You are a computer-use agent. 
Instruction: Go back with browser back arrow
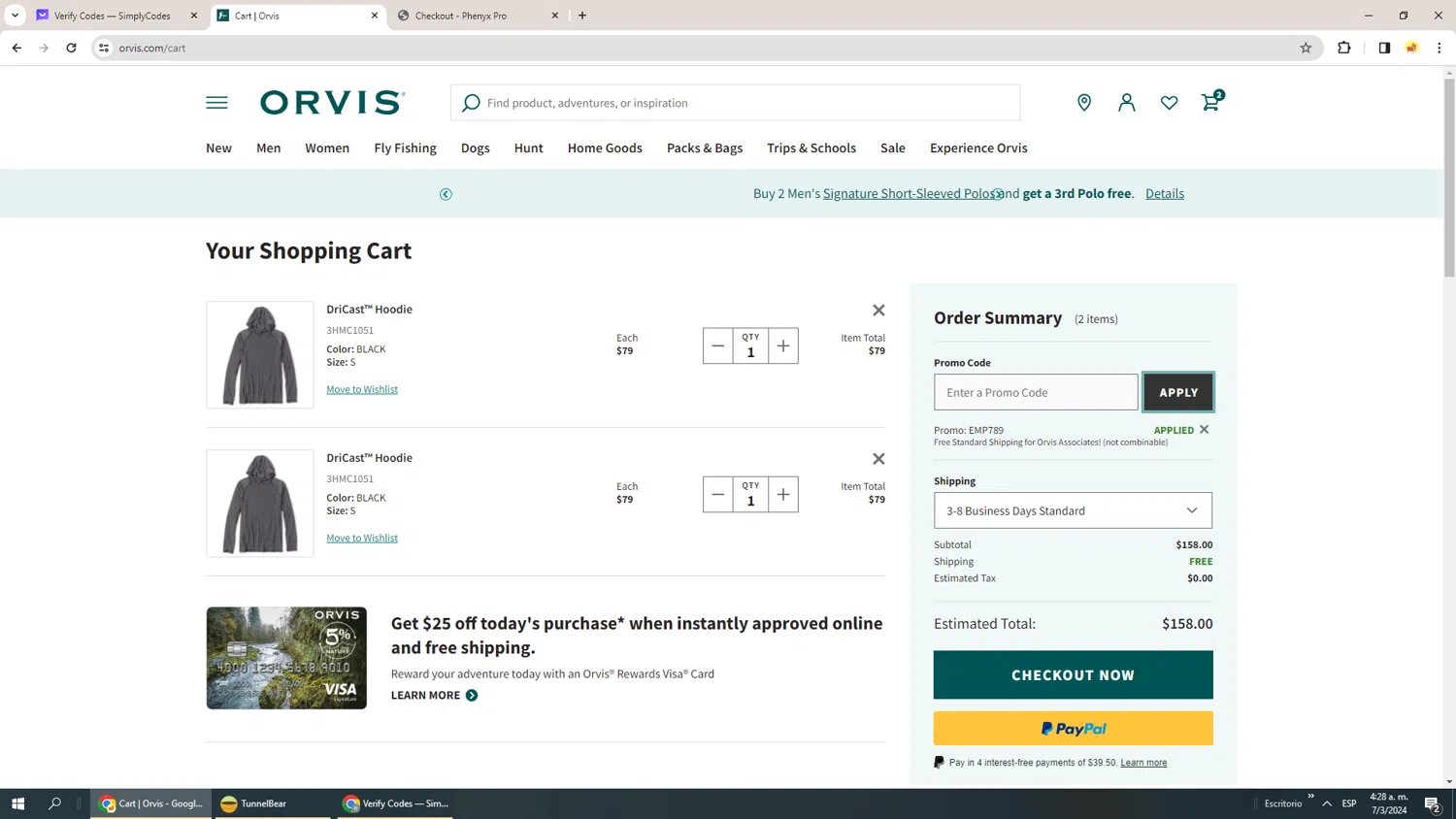pyautogui.click(x=17, y=48)
